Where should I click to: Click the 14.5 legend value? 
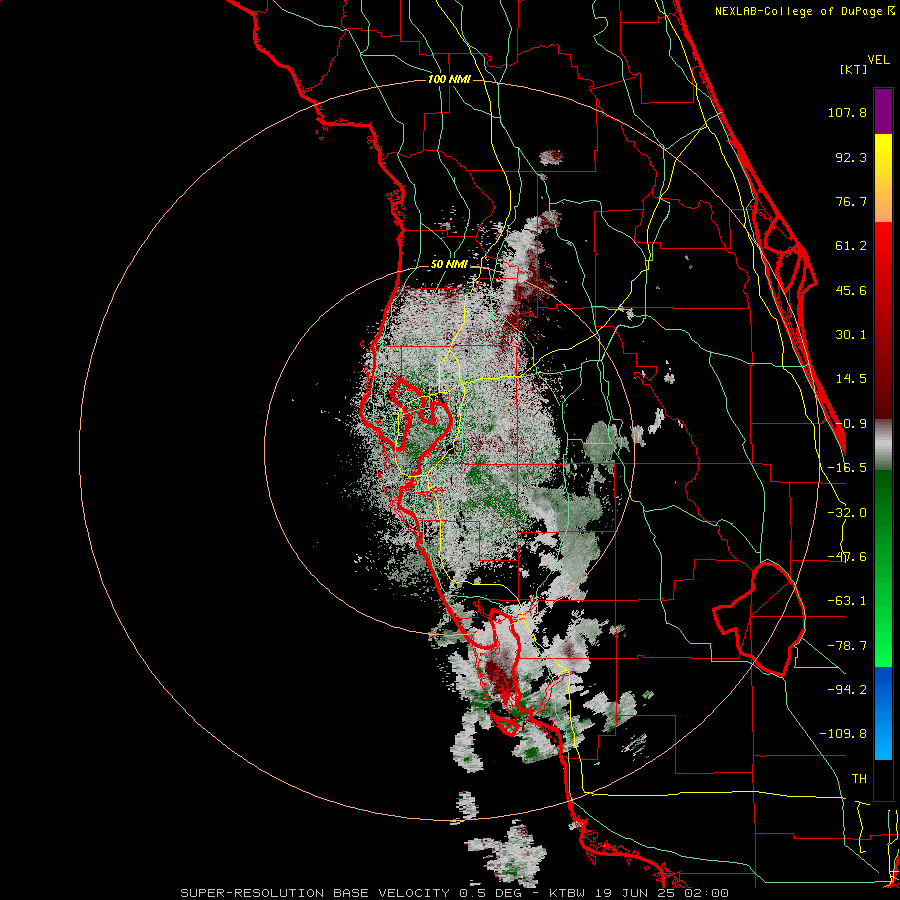pyautogui.click(x=851, y=379)
